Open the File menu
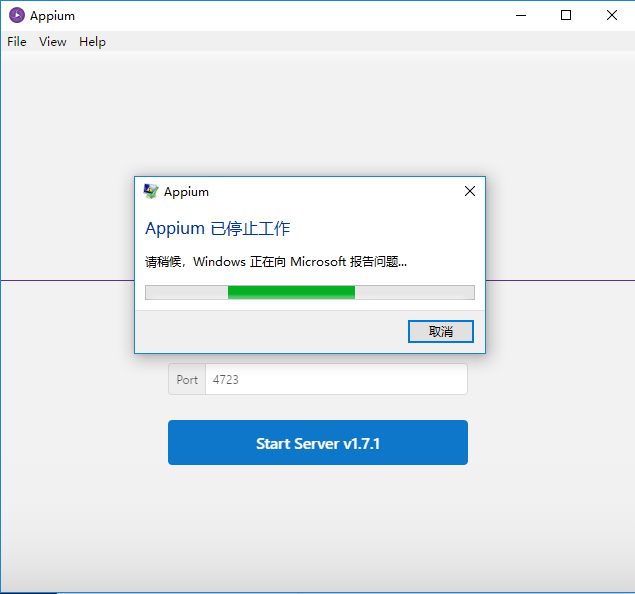The width and height of the screenshot is (635, 594). pyautogui.click(x=17, y=42)
